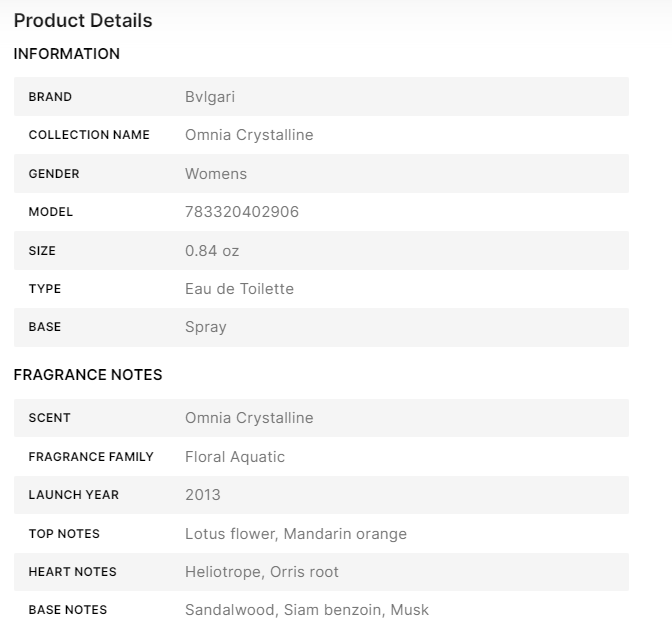Screen dimensions: 672x635
Task: Click the FRAGRANCE NOTES section header
Action: click(x=88, y=375)
